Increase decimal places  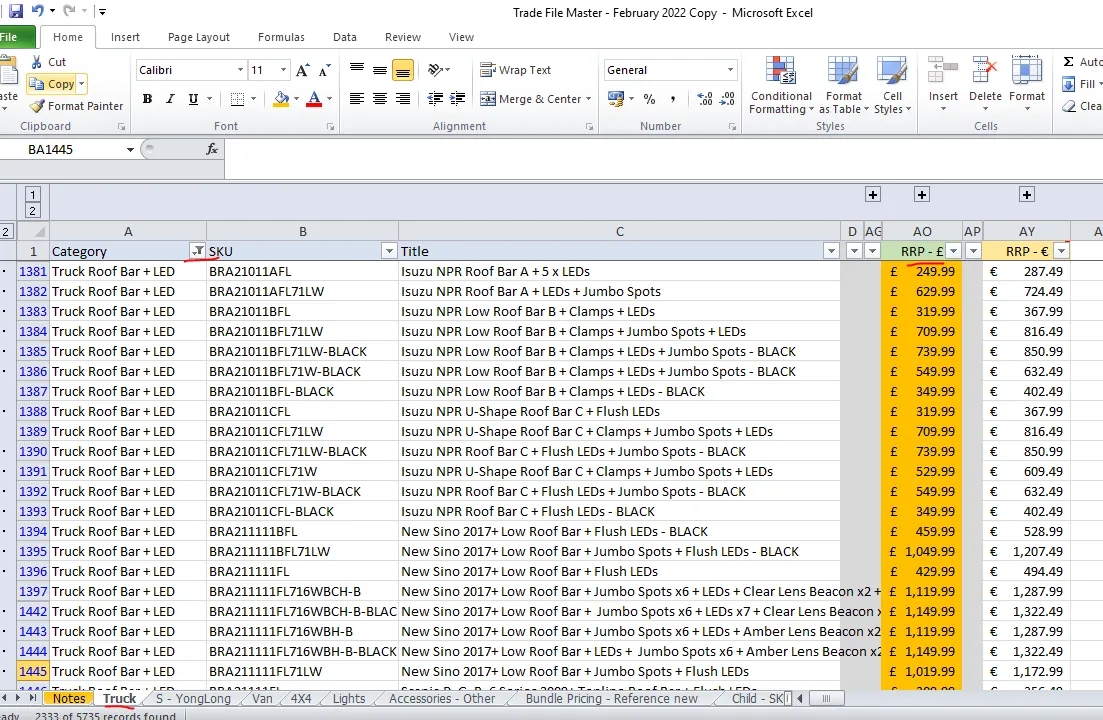[704, 99]
